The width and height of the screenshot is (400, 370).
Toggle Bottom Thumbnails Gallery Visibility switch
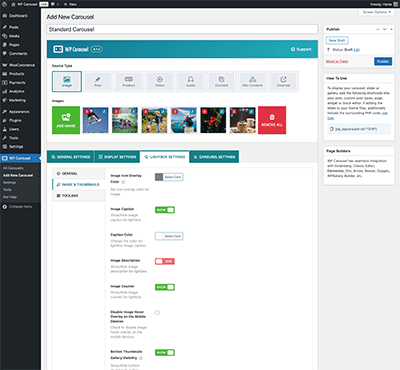pyautogui.click(x=165, y=353)
